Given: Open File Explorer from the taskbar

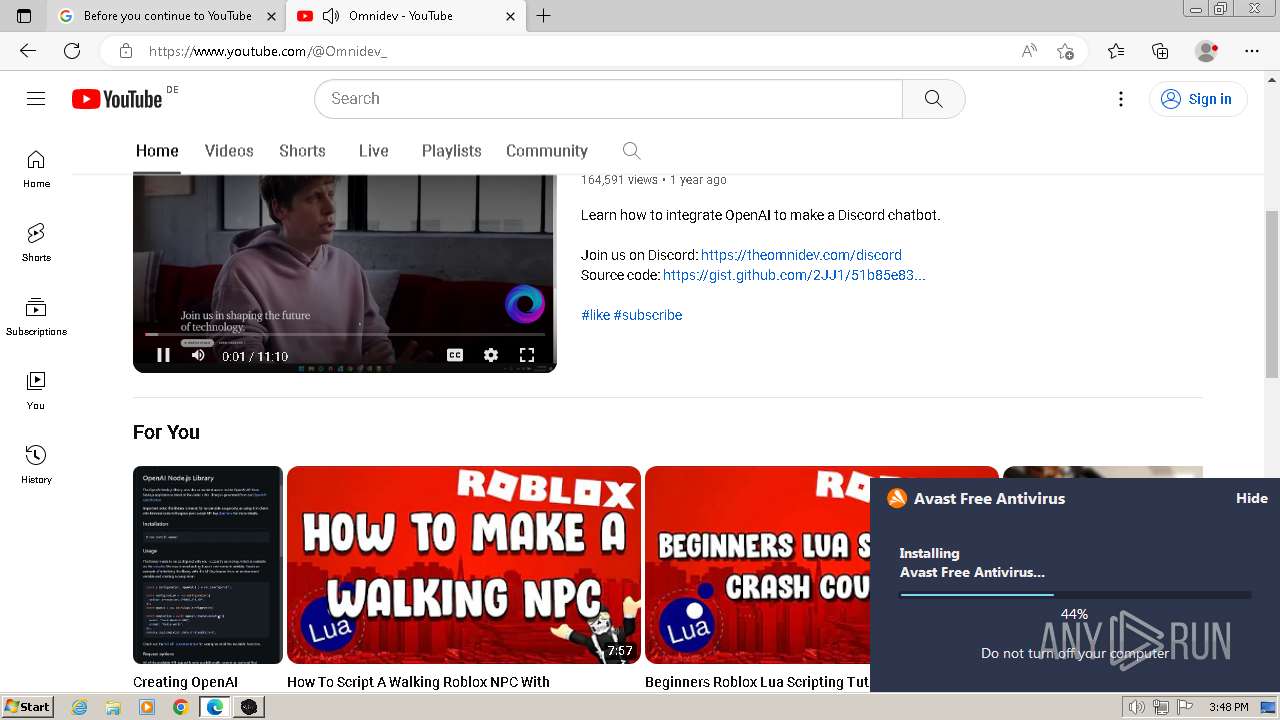Looking at the screenshot, I should point(113,707).
